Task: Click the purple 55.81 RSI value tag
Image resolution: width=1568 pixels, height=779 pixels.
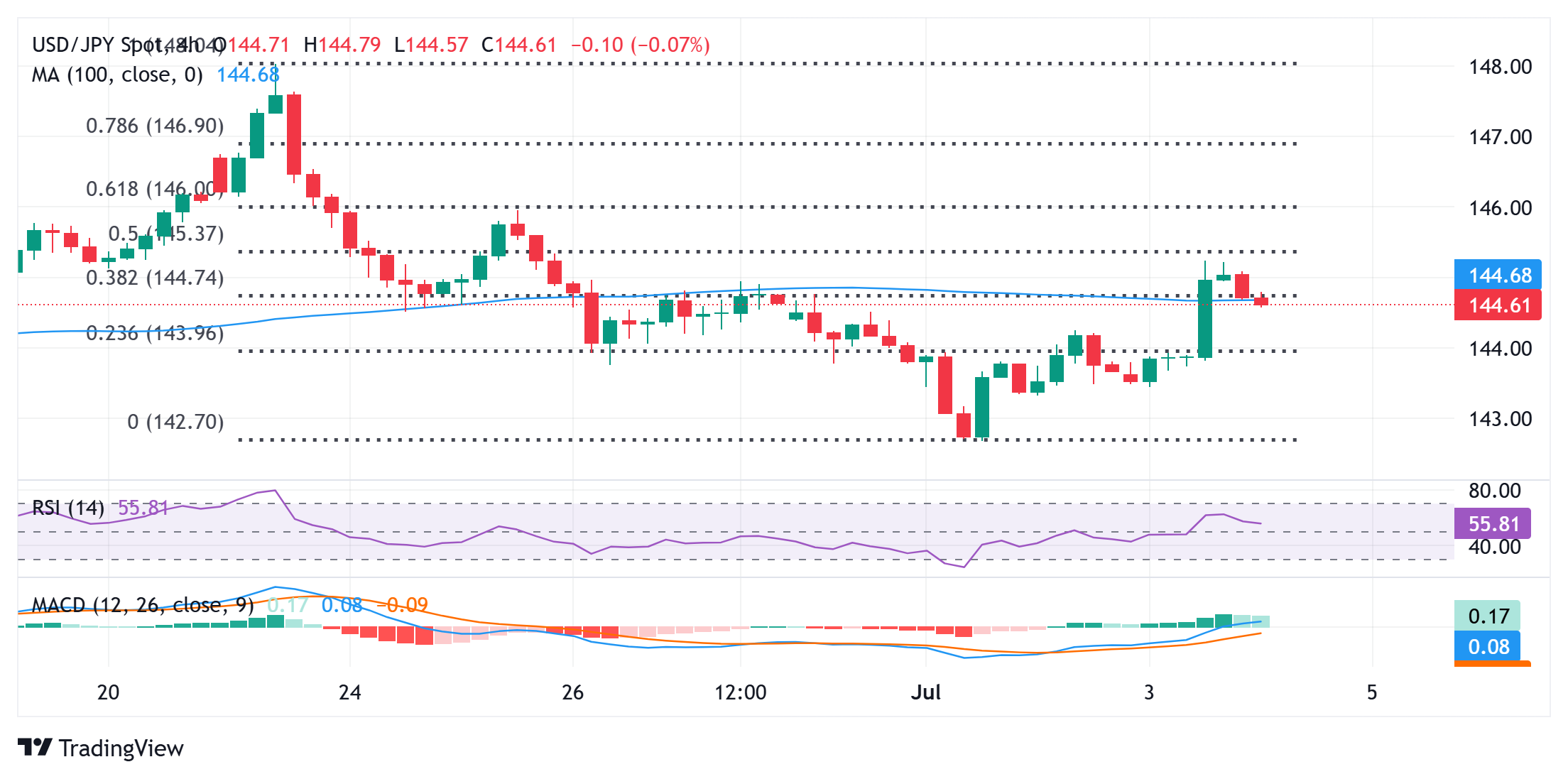Action: 1492,524
